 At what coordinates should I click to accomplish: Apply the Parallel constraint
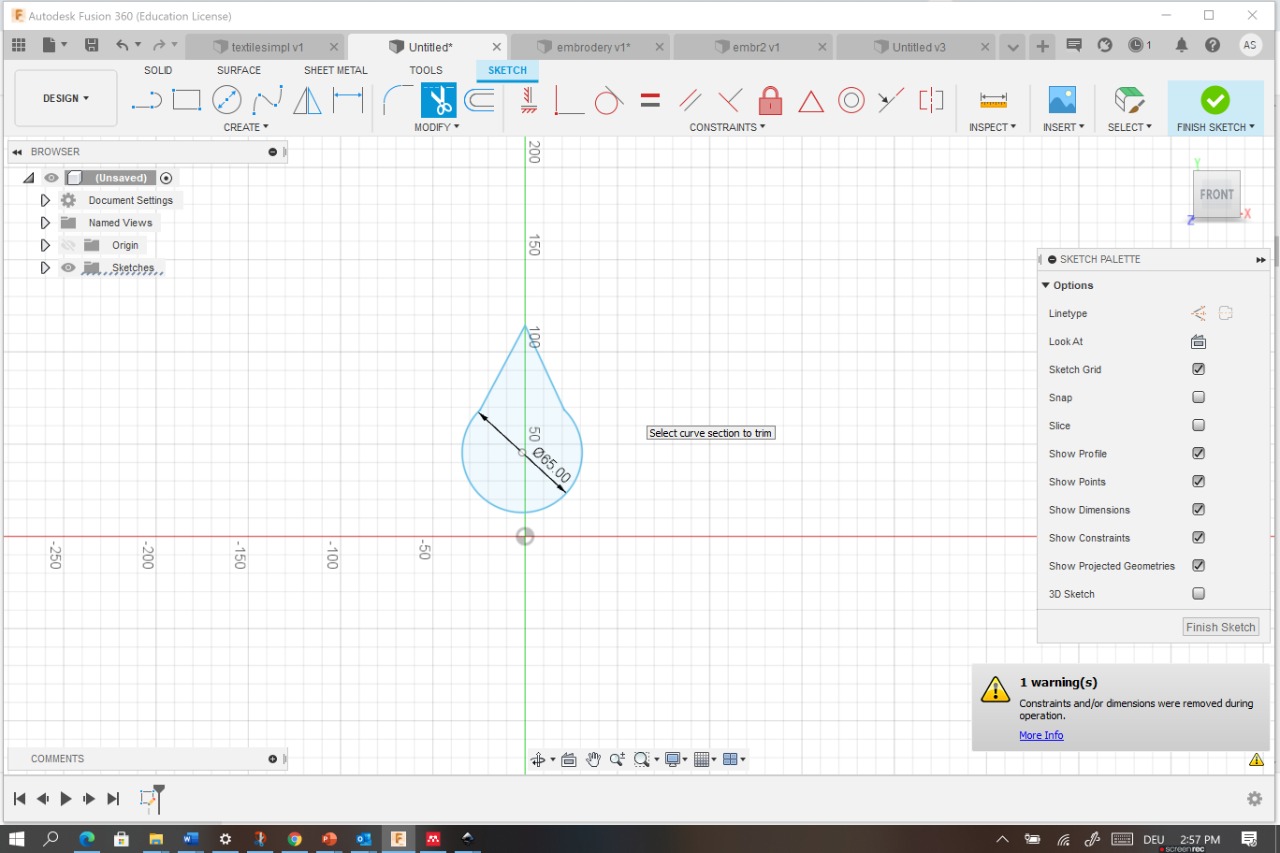[690, 100]
